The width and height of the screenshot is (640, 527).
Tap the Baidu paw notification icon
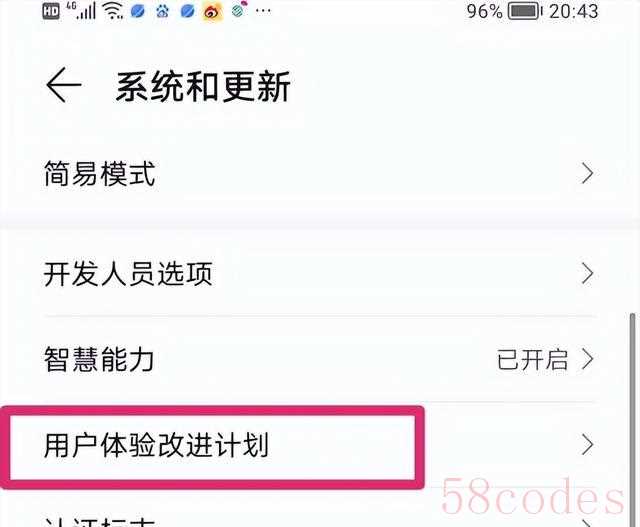pyautogui.click(x=162, y=11)
